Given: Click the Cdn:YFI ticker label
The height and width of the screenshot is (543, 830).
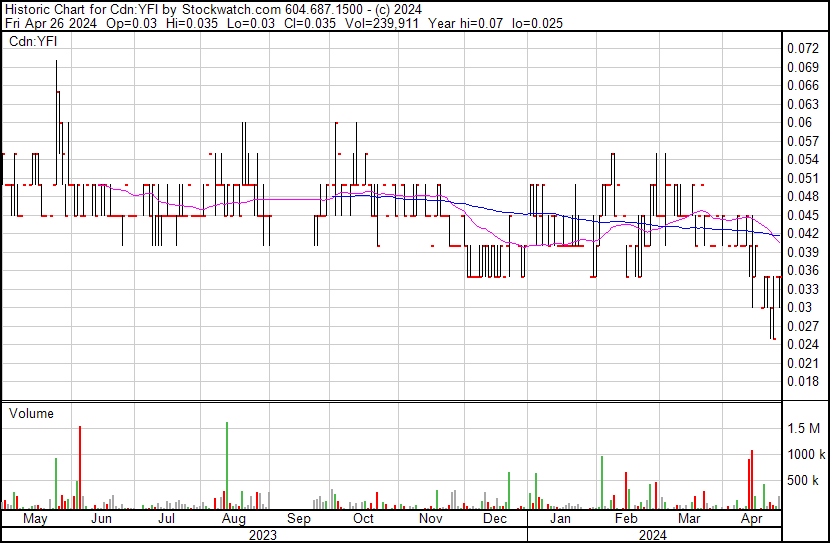Looking at the screenshot, I should point(34,41).
